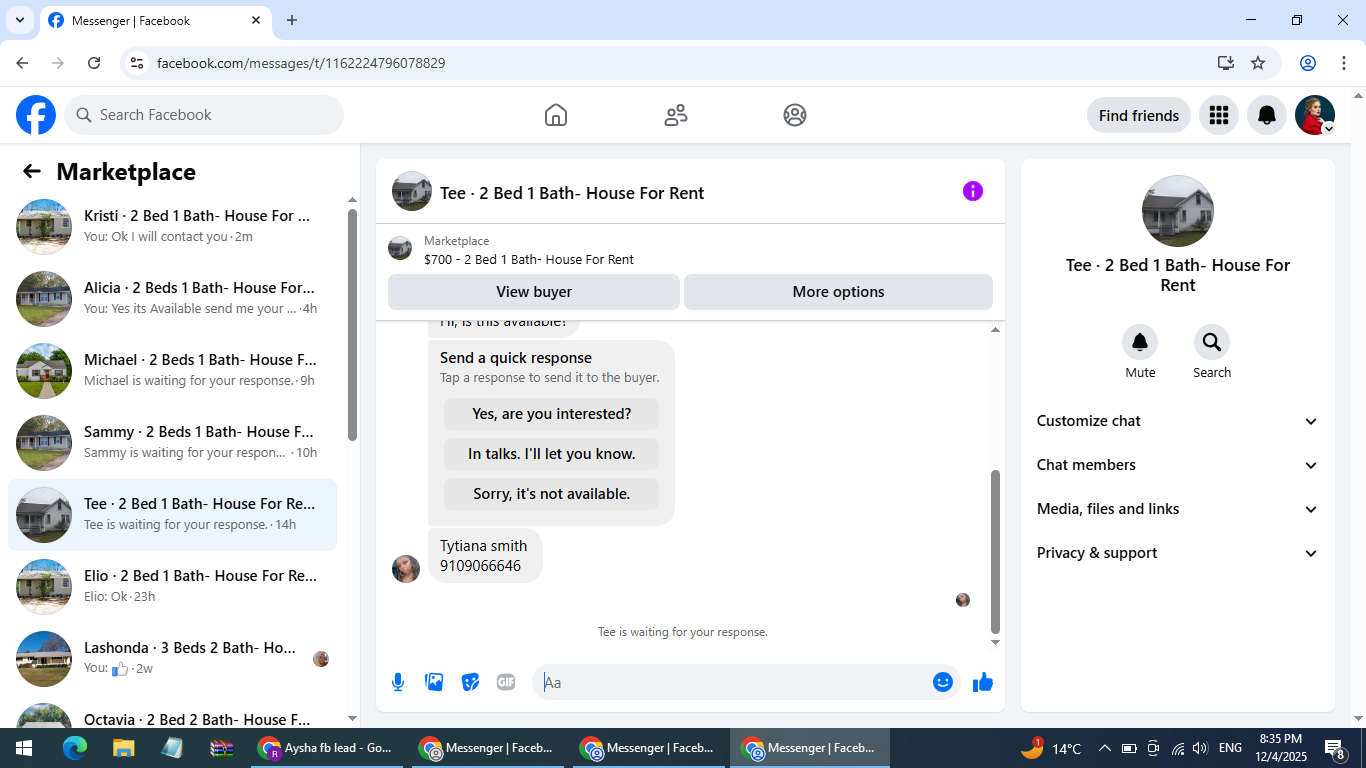Expand Chat members
This screenshot has width=1366, height=768.
coord(1178,465)
